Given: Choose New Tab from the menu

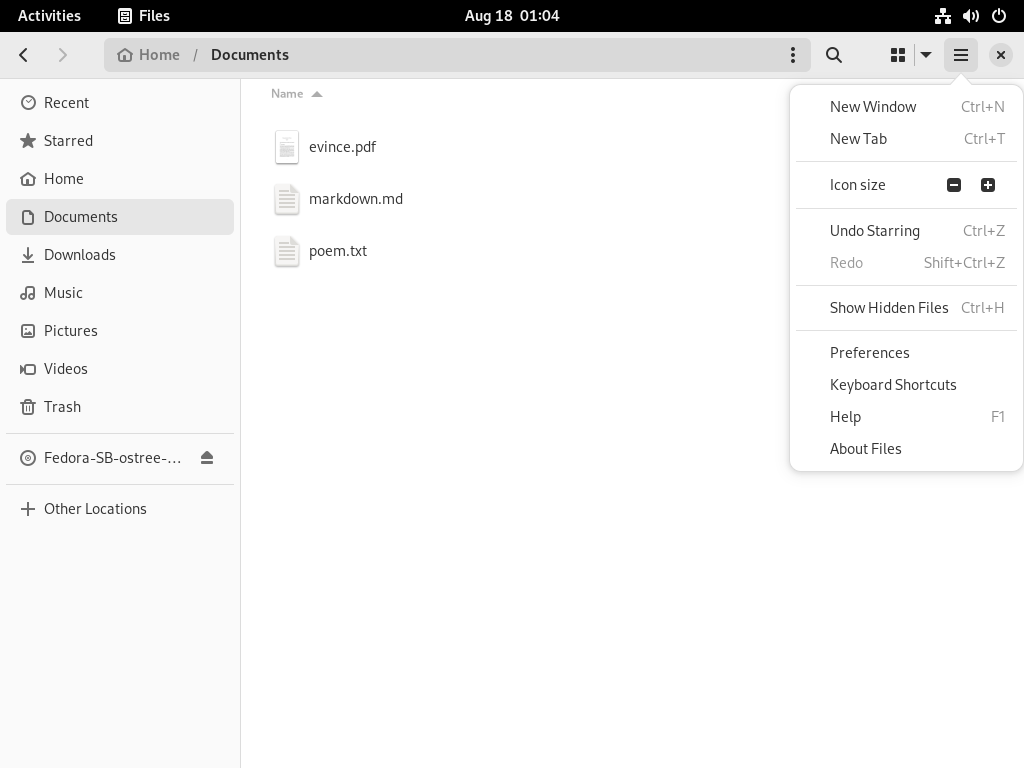Looking at the screenshot, I should point(906,138).
